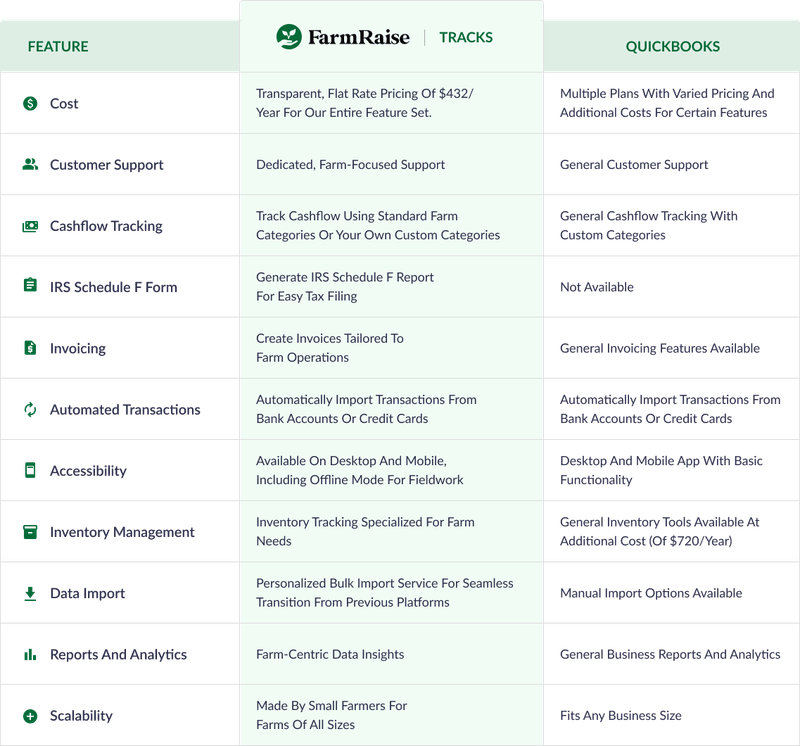This screenshot has width=800, height=746.
Task: Click the flat rate pricing description
Action: point(364,103)
